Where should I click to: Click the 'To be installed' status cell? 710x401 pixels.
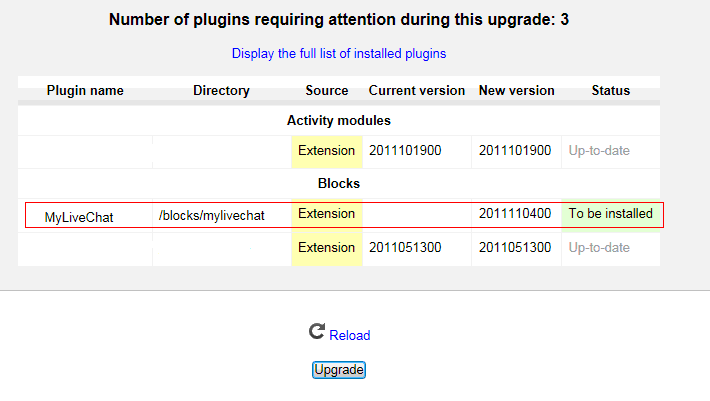610,214
